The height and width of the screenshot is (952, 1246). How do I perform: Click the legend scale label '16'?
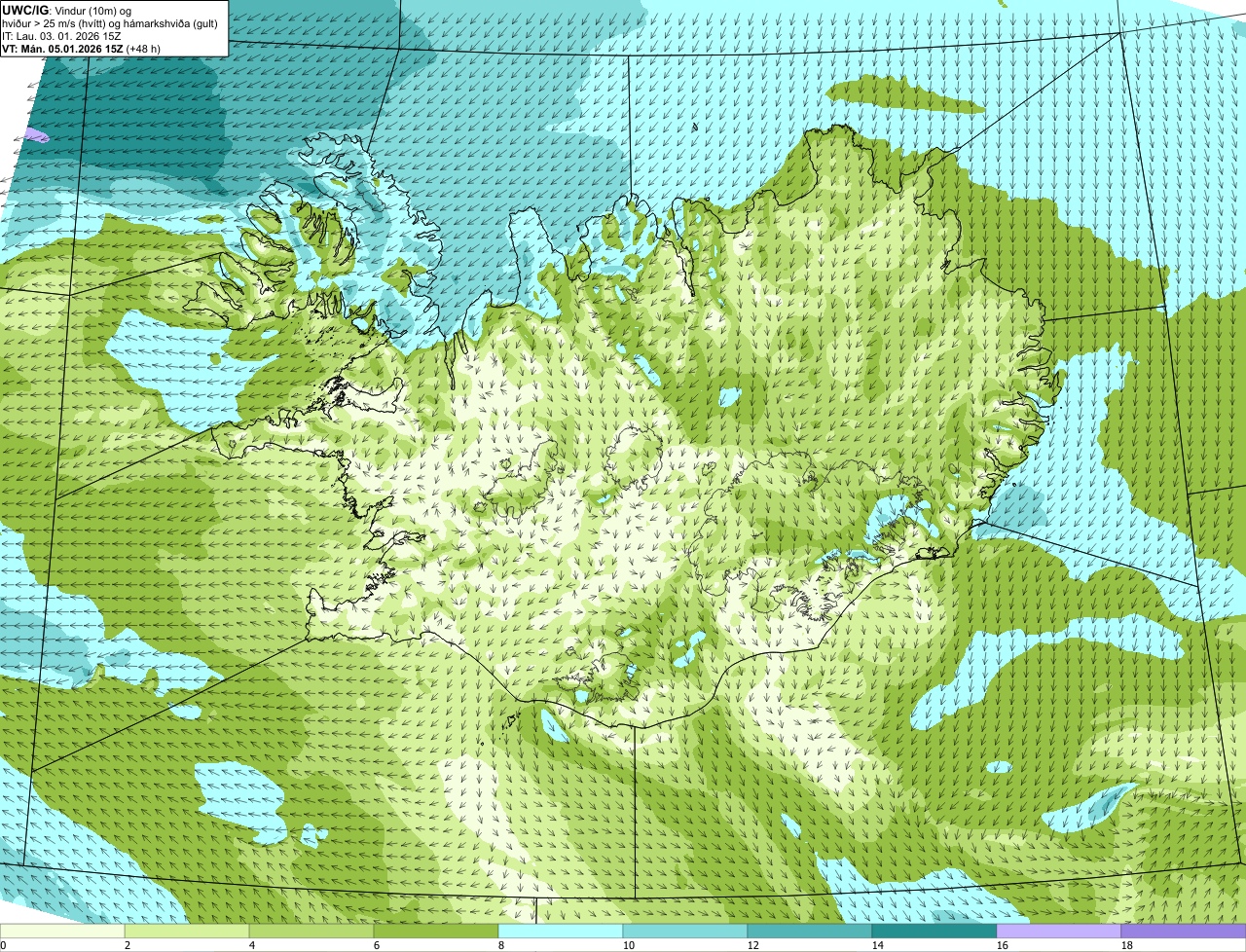tap(1003, 945)
